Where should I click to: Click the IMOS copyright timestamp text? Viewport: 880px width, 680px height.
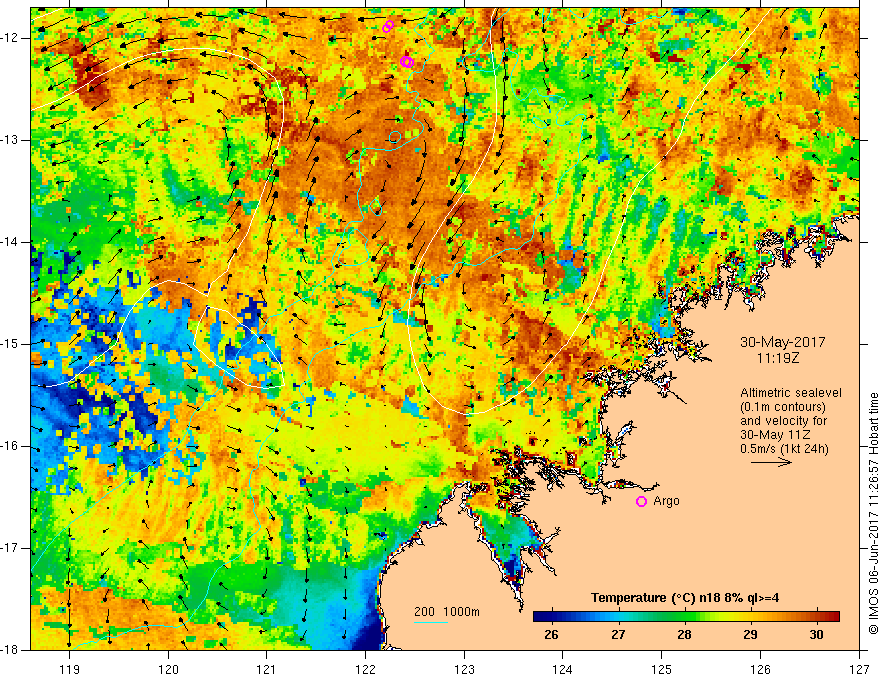tap(873, 513)
